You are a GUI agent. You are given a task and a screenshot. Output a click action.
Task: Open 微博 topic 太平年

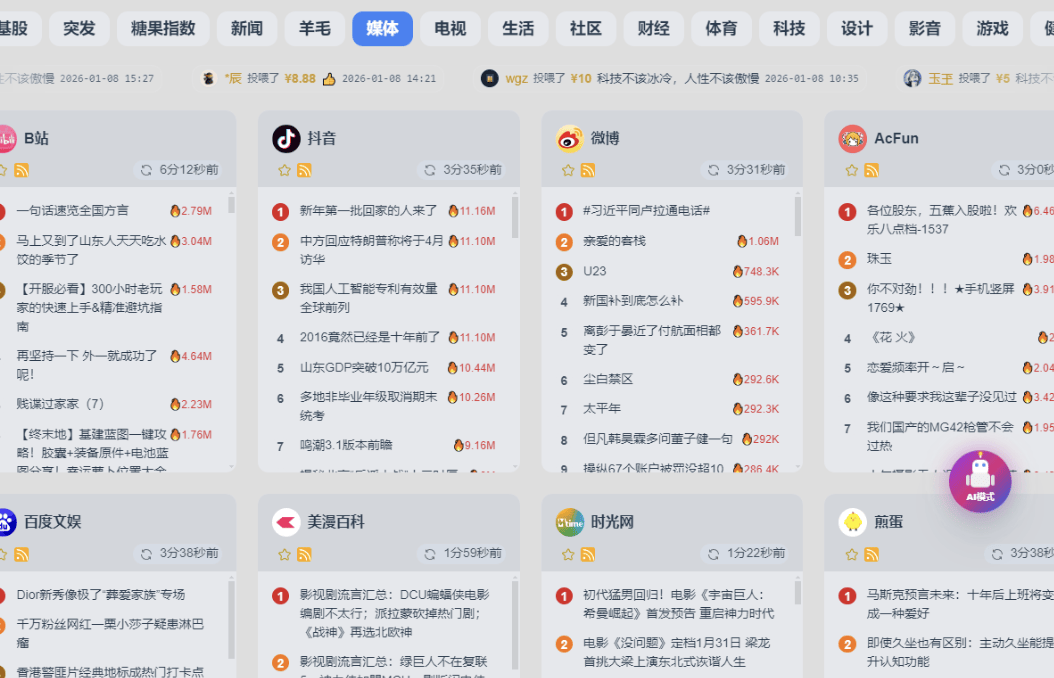[602, 409]
